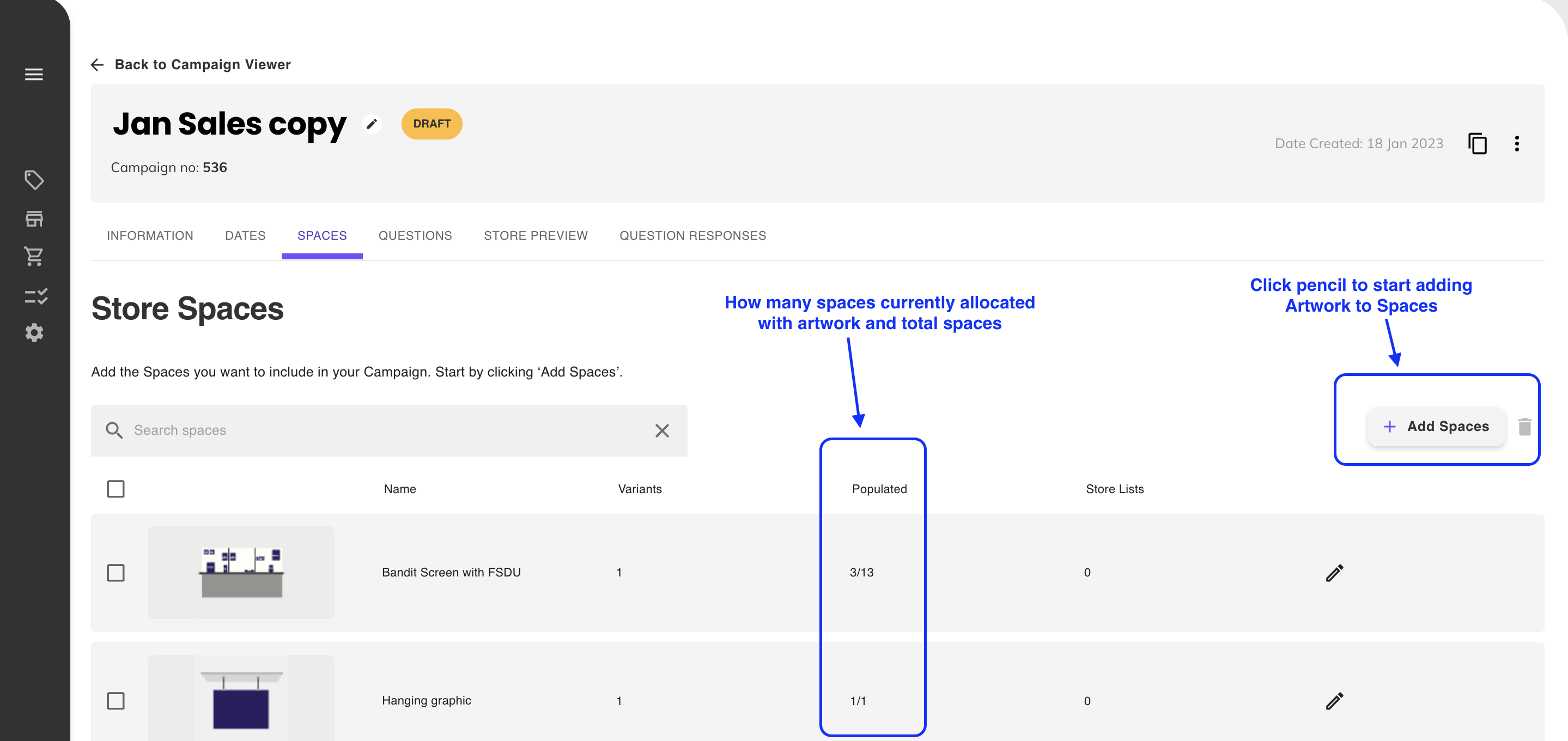1568x741 pixels.
Task: Go back to Campaign Viewer
Action: pyautogui.click(x=191, y=64)
